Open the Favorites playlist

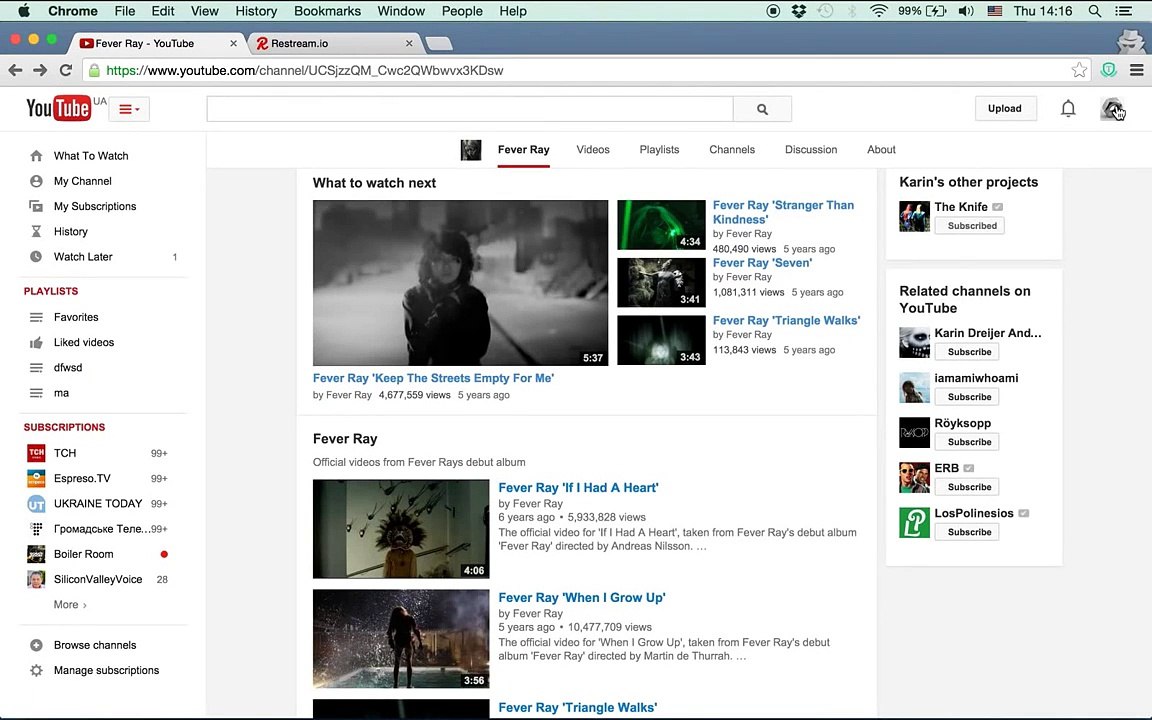tap(76, 317)
